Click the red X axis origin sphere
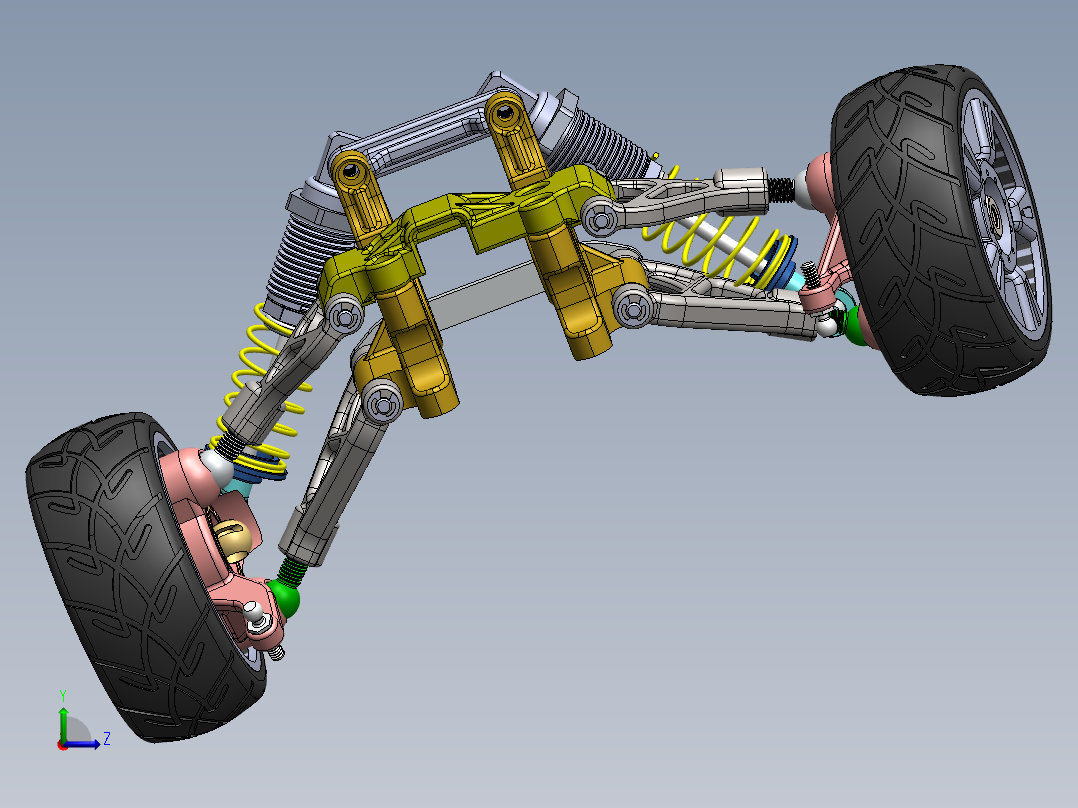This screenshot has width=1078, height=808. point(63,746)
